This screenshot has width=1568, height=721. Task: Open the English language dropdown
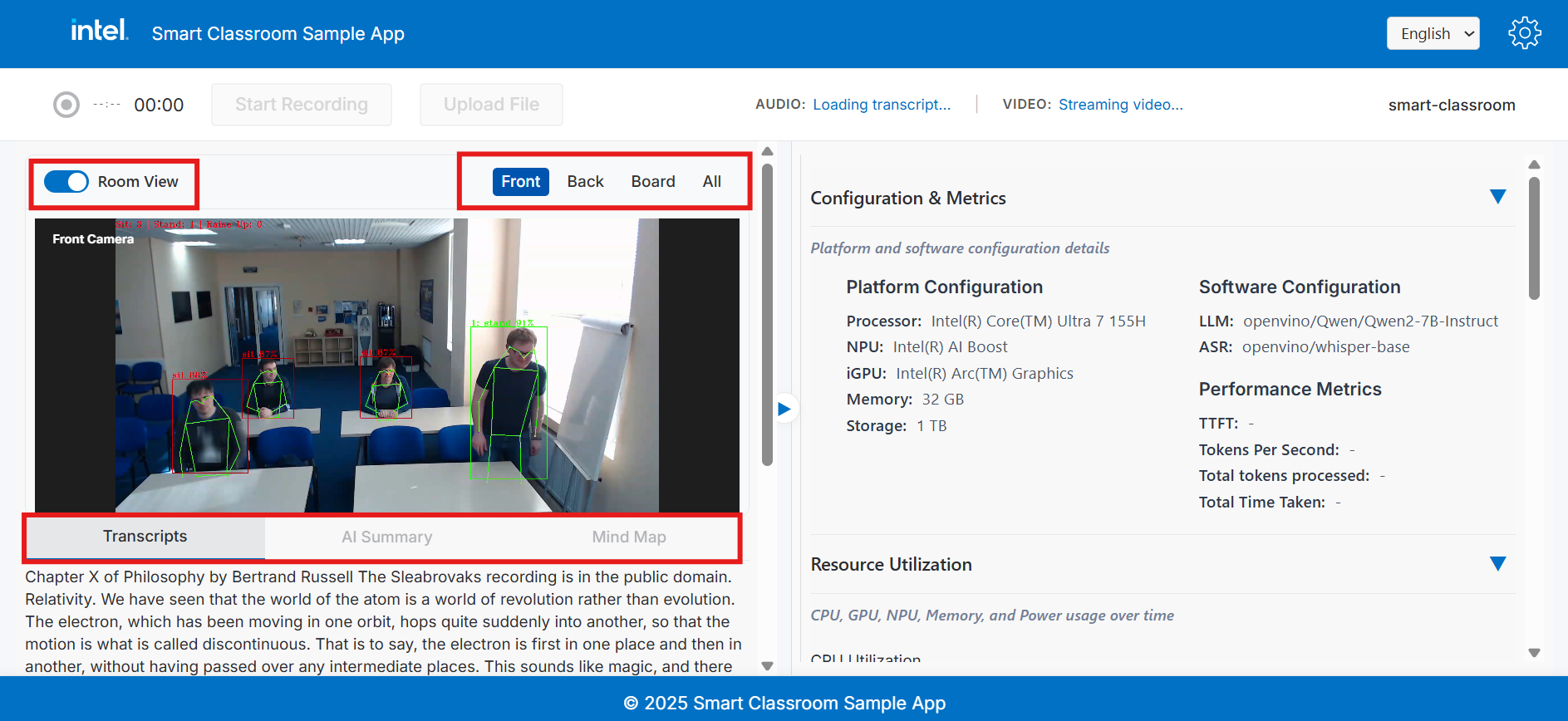1433,34
